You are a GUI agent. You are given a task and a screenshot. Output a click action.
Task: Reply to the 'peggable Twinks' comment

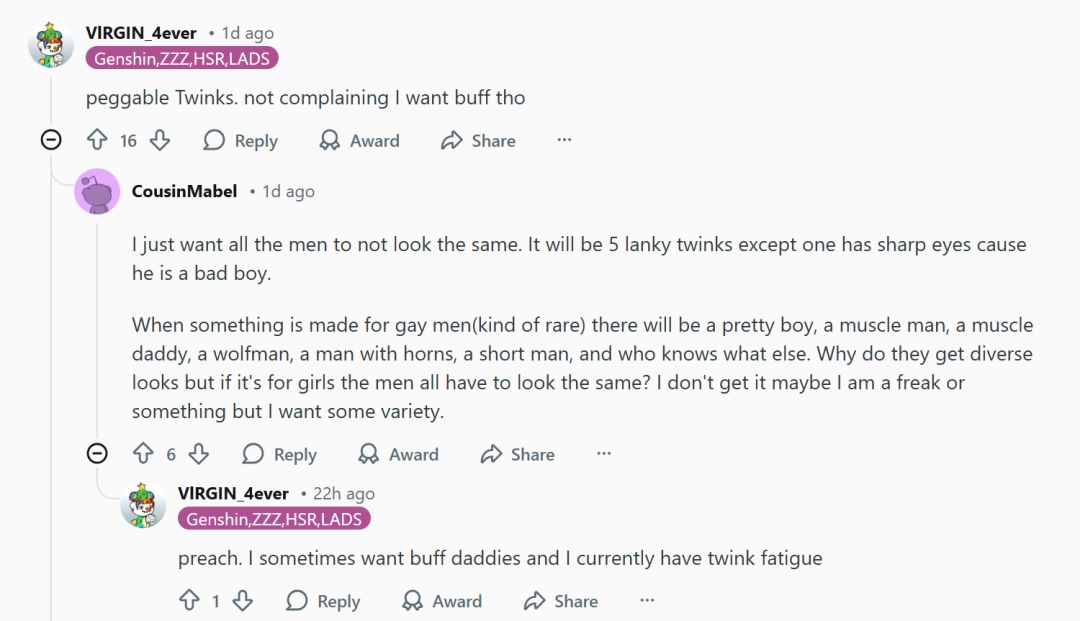click(x=240, y=141)
